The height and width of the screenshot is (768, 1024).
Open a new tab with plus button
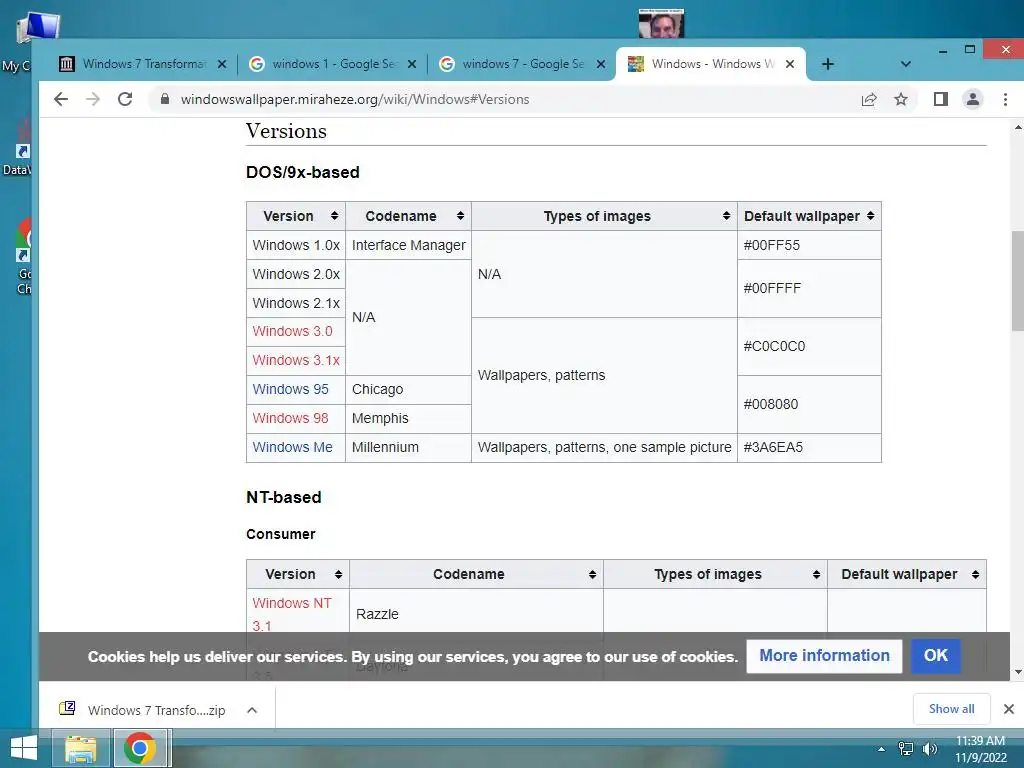tap(827, 64)
